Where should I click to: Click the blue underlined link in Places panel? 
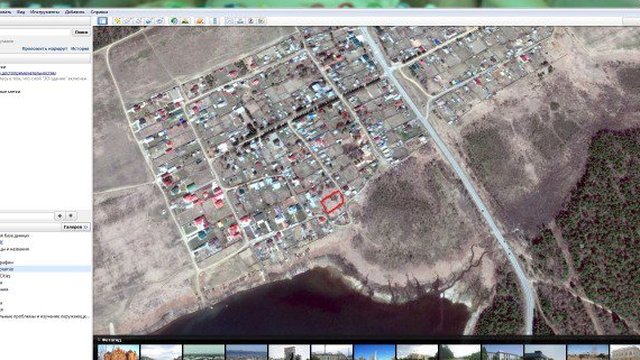tap(28, 73)
